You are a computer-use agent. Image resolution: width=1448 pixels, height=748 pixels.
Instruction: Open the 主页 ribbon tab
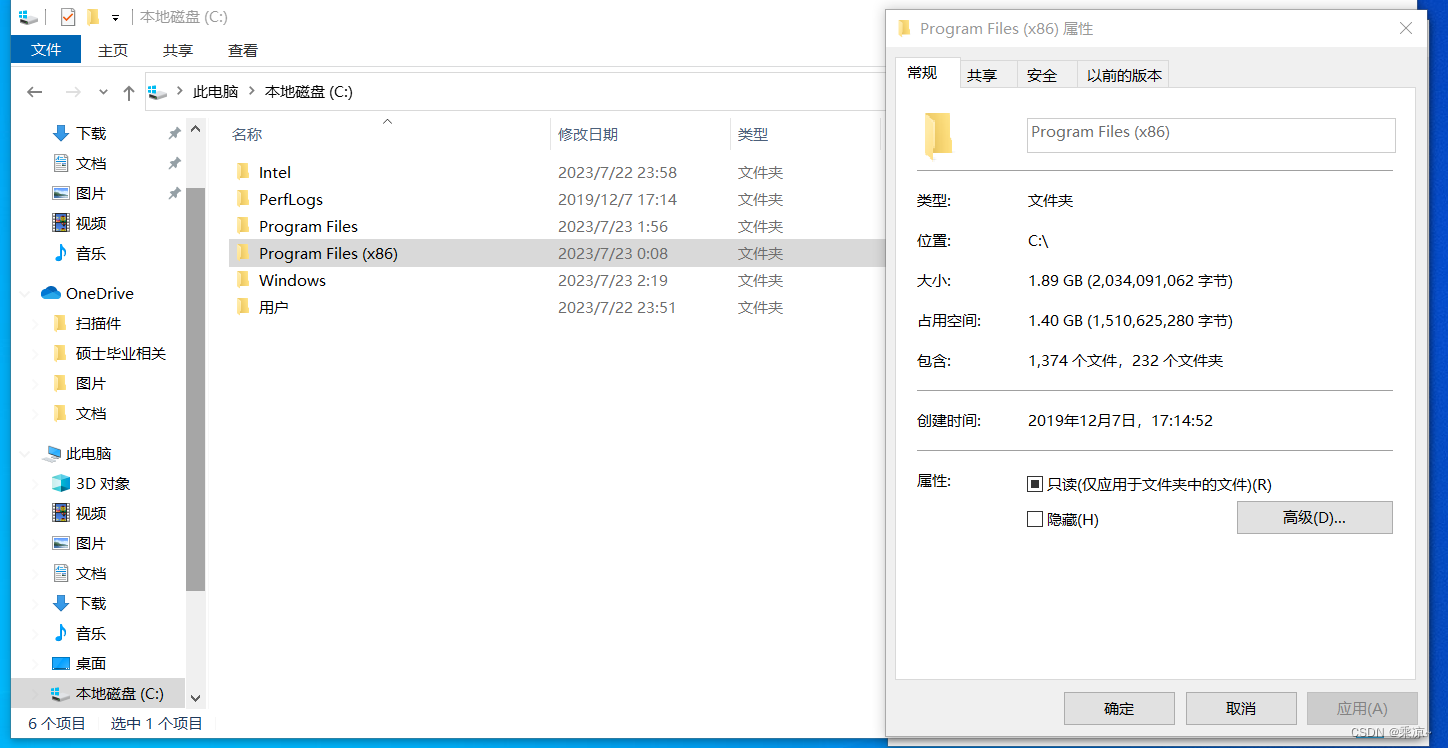[113, 50]
